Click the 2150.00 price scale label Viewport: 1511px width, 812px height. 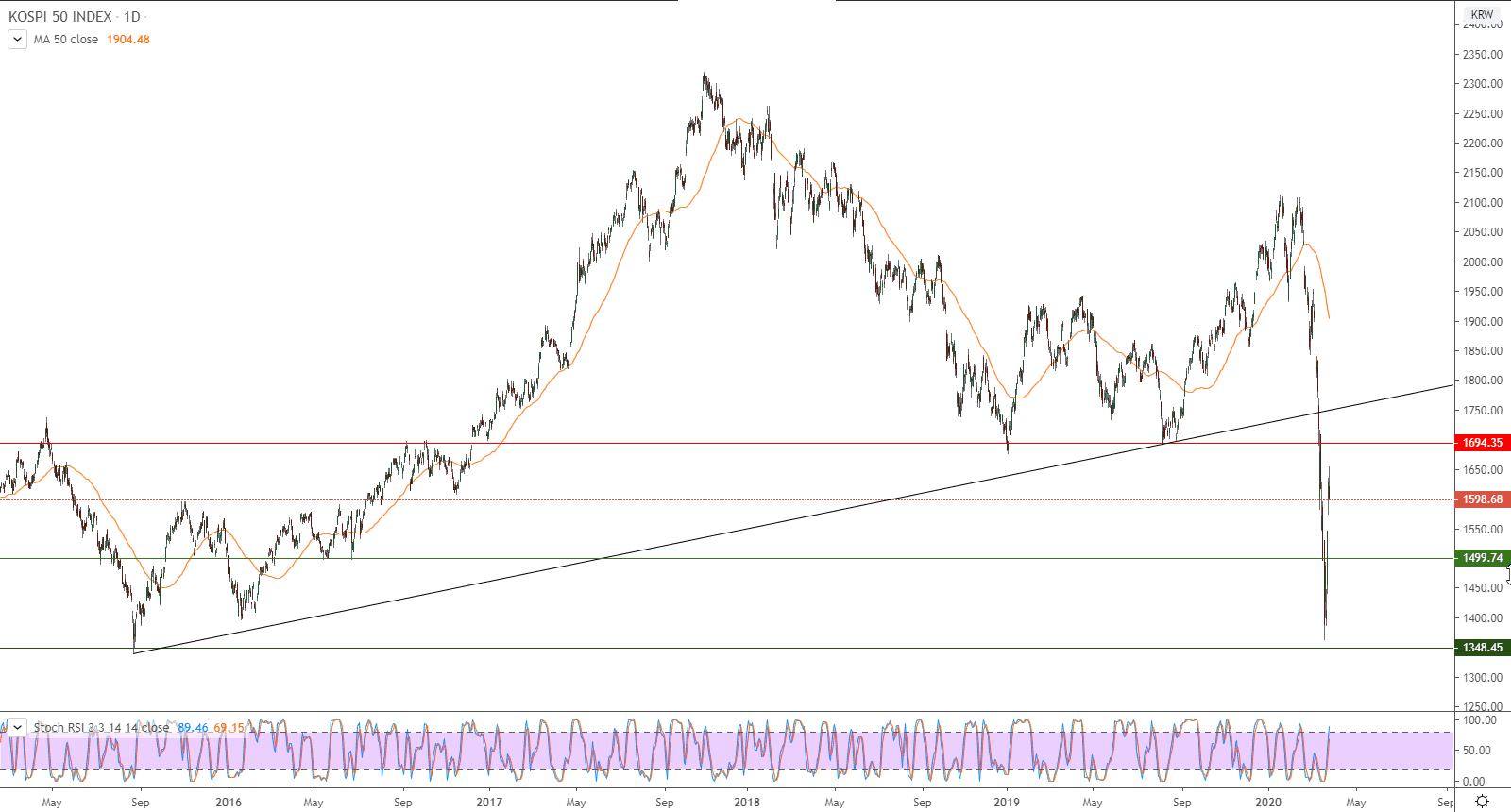1483,173
